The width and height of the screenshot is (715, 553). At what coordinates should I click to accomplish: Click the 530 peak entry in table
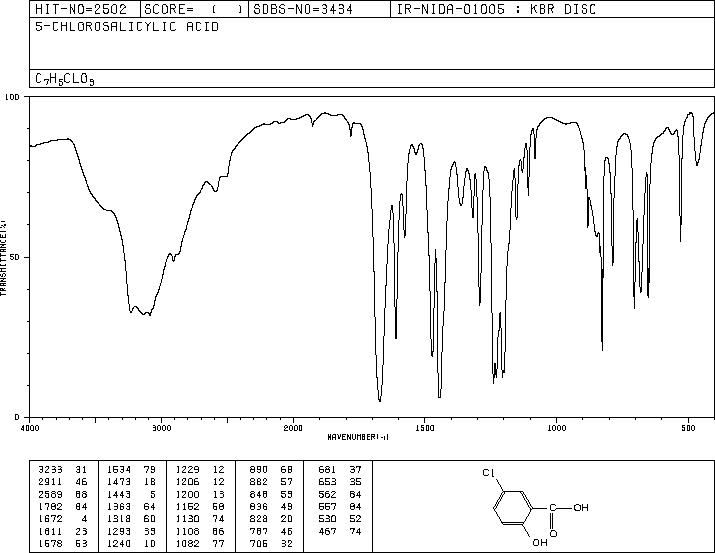click(x=340, y=519)
